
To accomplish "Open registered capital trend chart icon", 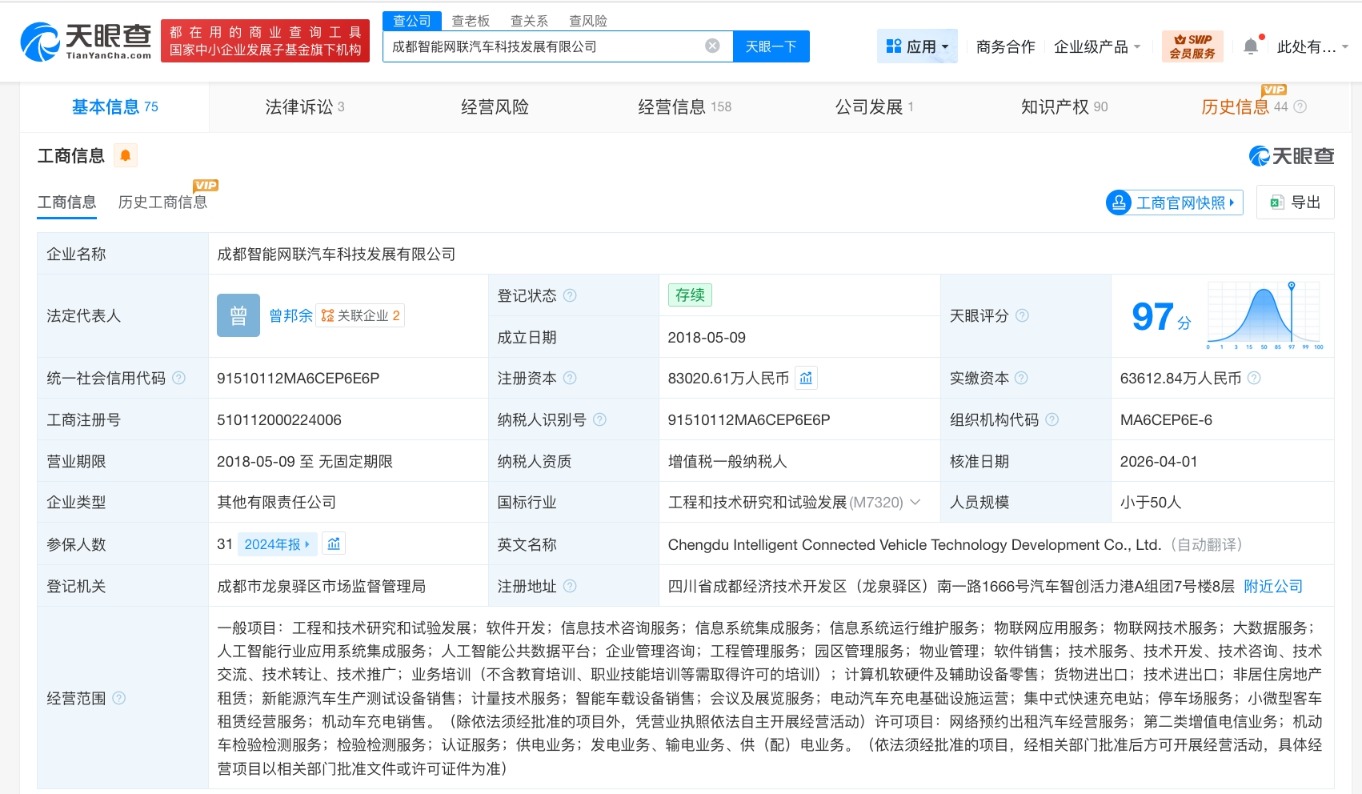I will (806, 378).
